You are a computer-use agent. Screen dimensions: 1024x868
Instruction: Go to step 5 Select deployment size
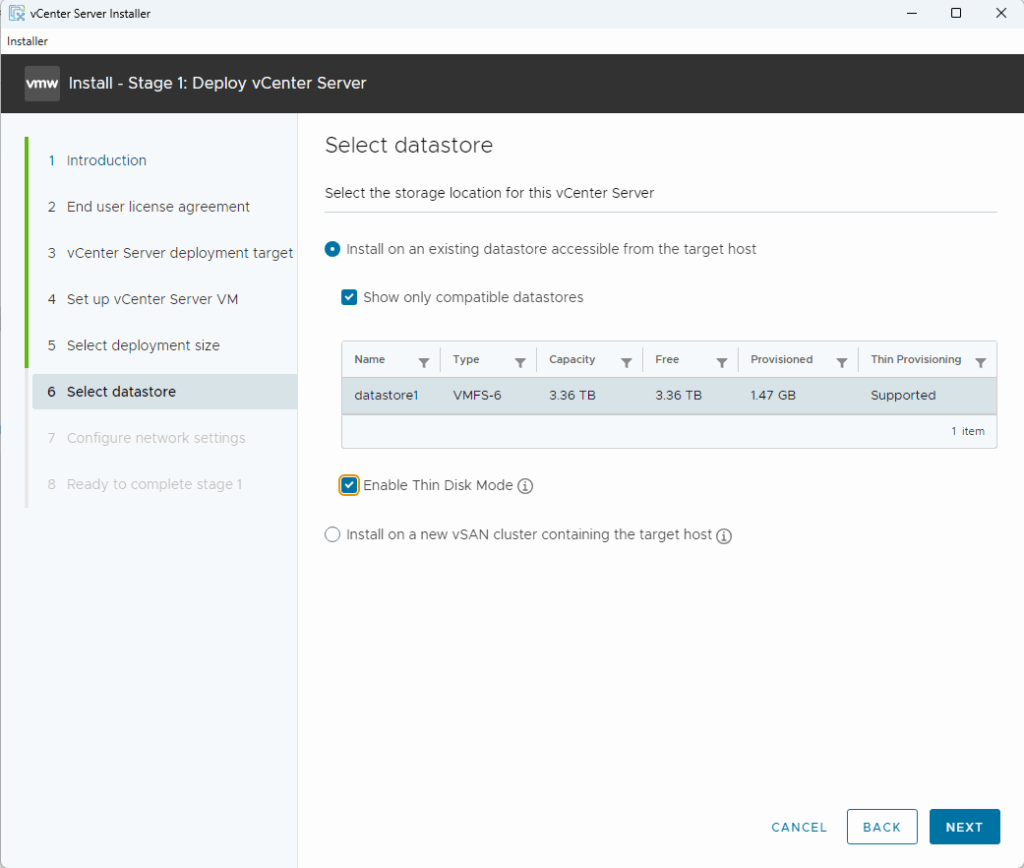[143, 346]
